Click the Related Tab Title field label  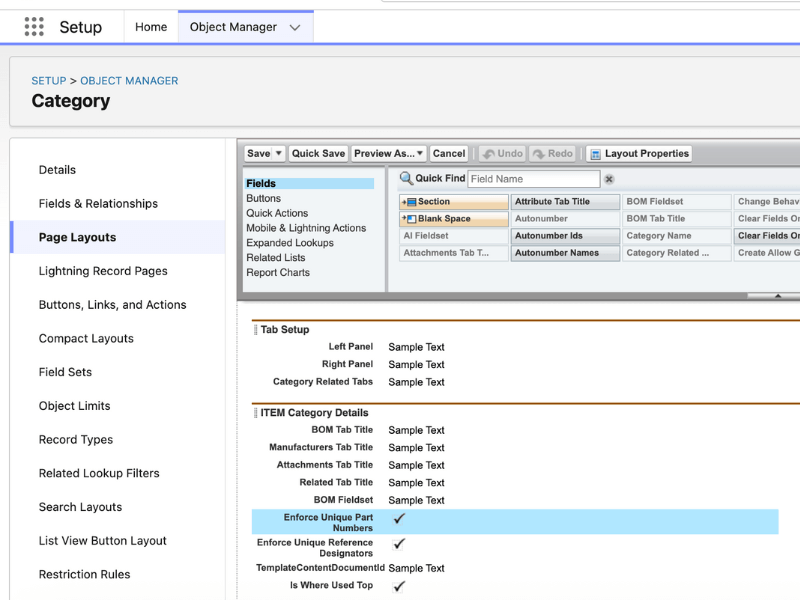336,482
